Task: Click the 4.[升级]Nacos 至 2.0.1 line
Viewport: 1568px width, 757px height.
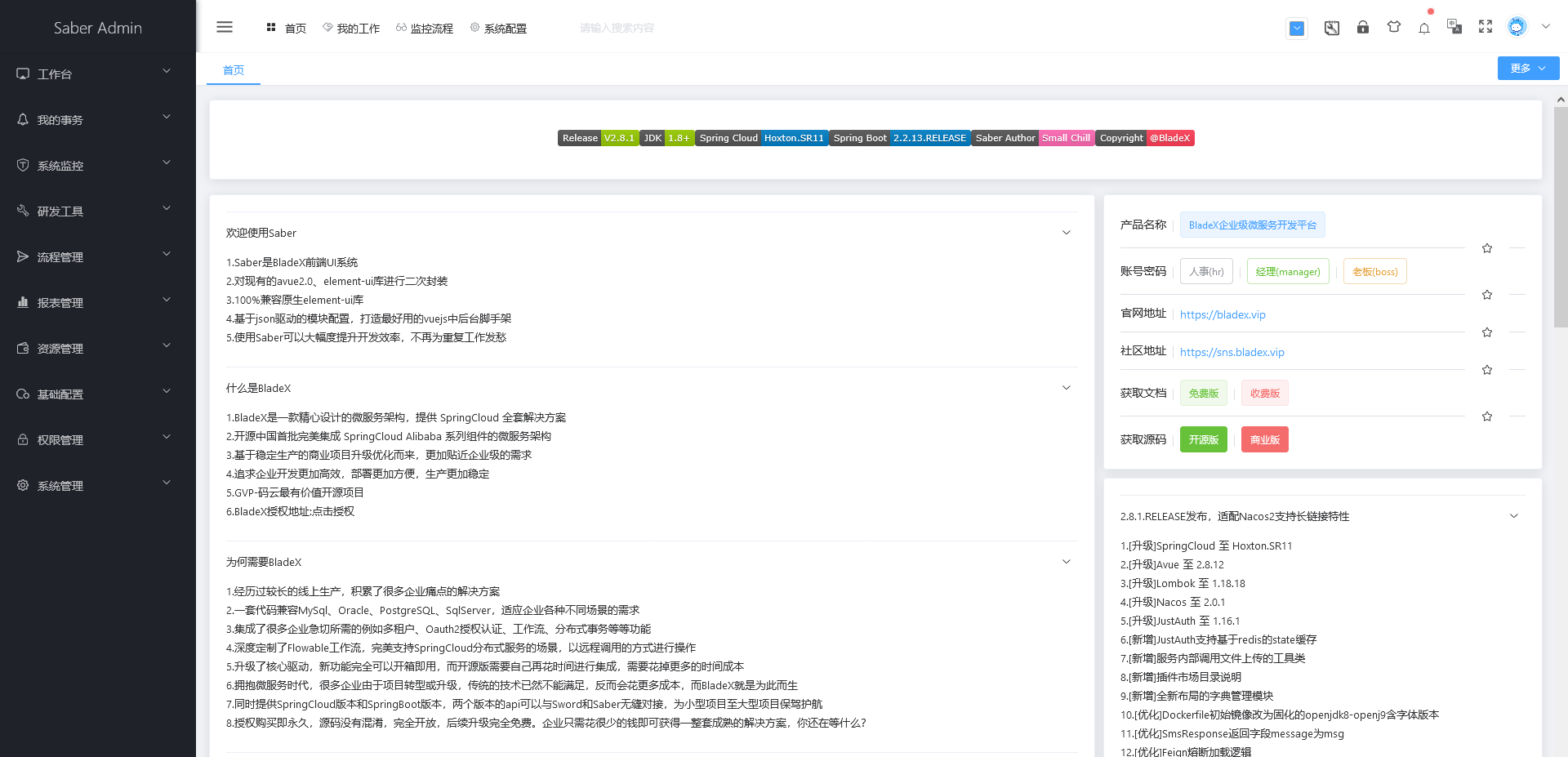Action: click(x=1173, y=603)
